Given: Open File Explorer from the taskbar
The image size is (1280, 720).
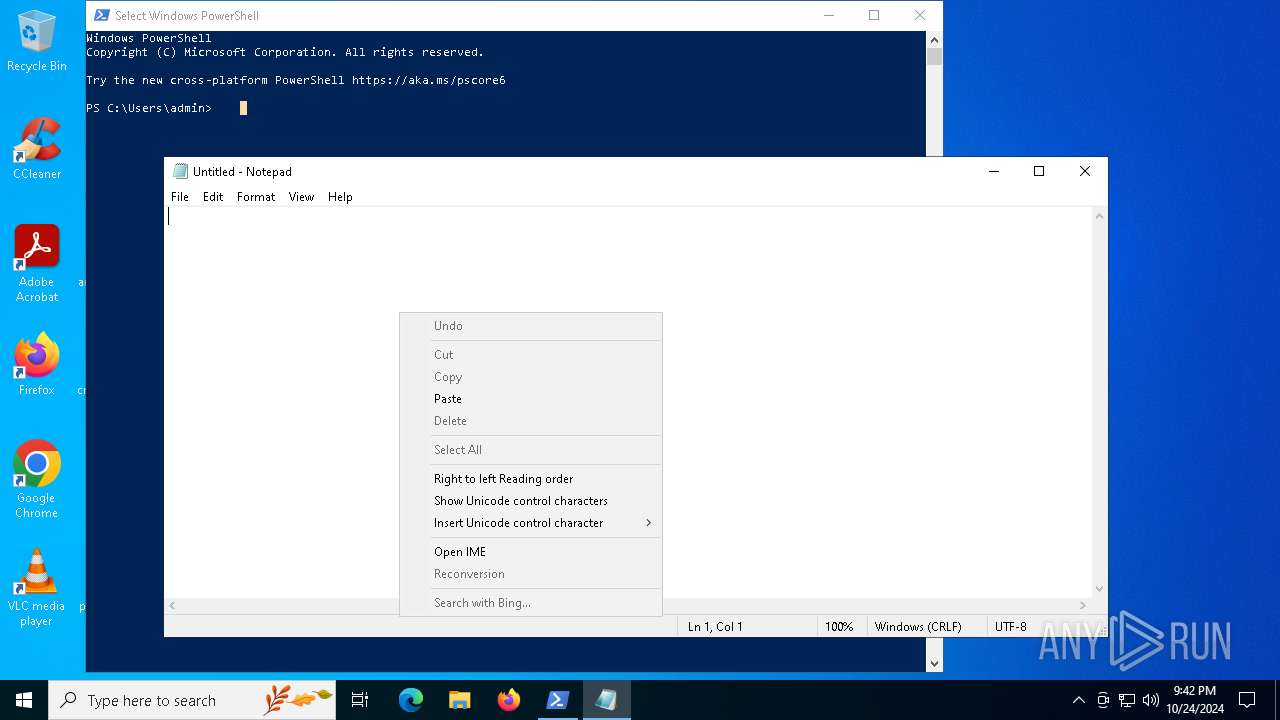Looking at the screenshot, I should (460, 700).
